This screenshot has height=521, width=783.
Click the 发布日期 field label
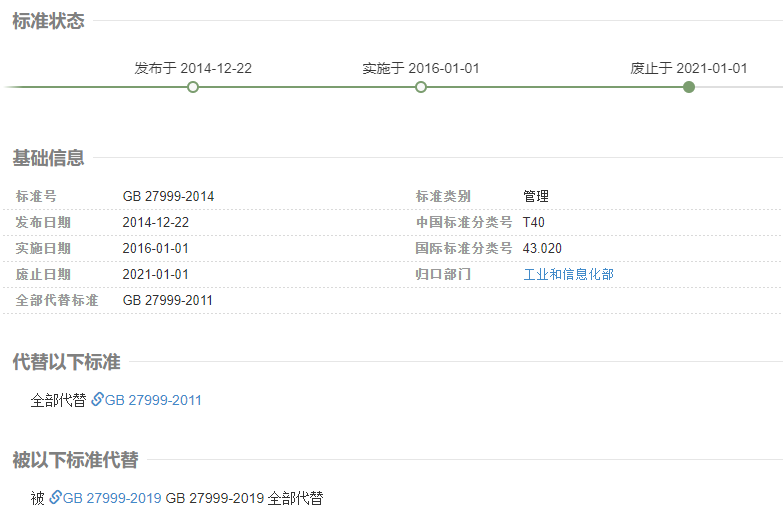pos(43,222)
